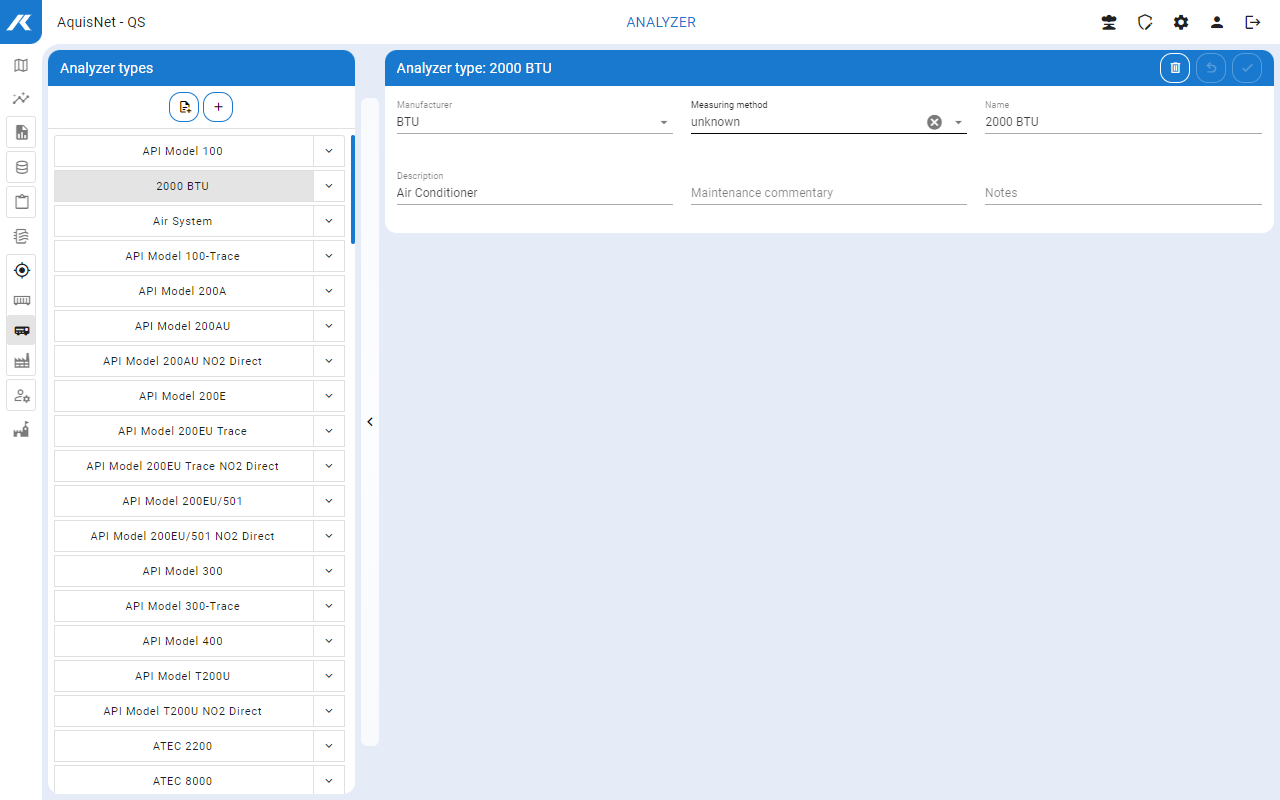
Task: Open the flagged factory sidebar icon
Action: (x=21, y=430)
